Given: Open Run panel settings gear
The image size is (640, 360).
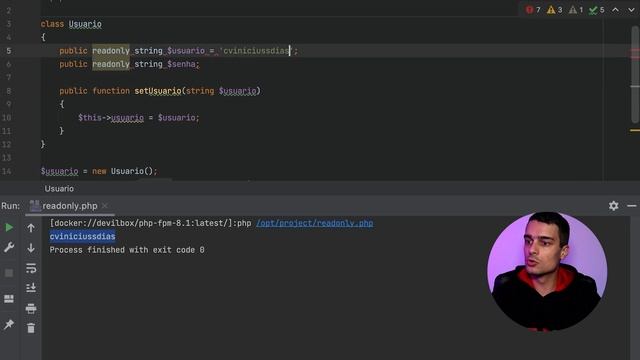Looking at the screenshot, I should (x=613, y=206).
